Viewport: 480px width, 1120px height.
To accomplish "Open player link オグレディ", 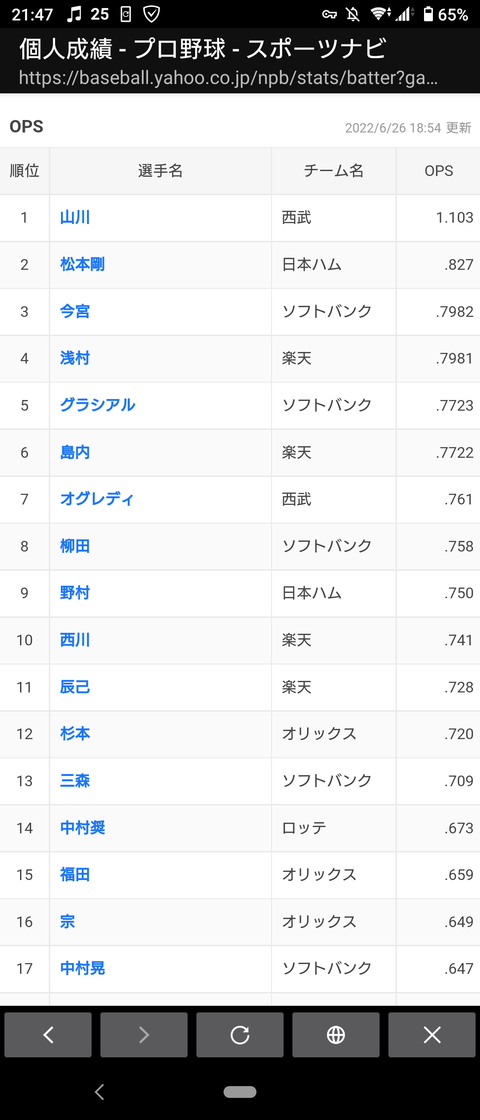I will click(96, 499).
